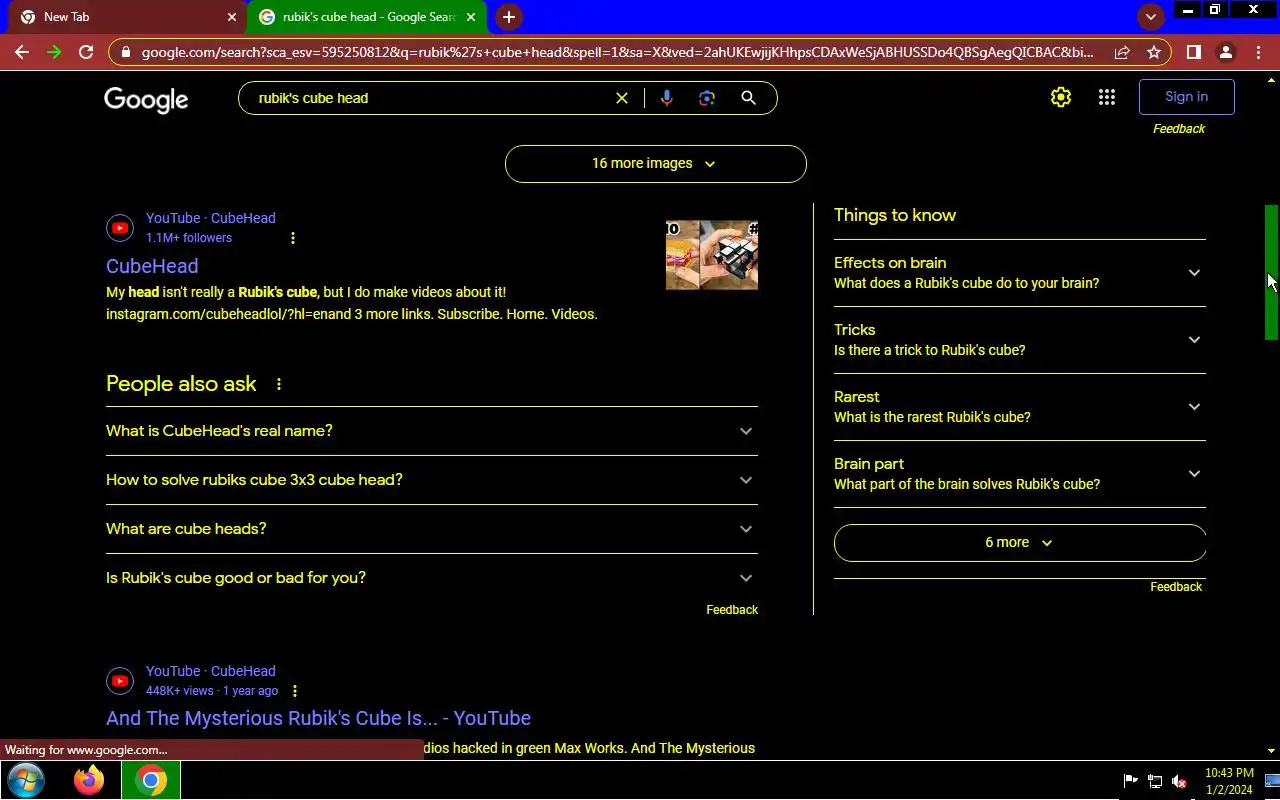Open People also ask options menu
This screenshot has width=1280, height=800.
tap(279, 384)
